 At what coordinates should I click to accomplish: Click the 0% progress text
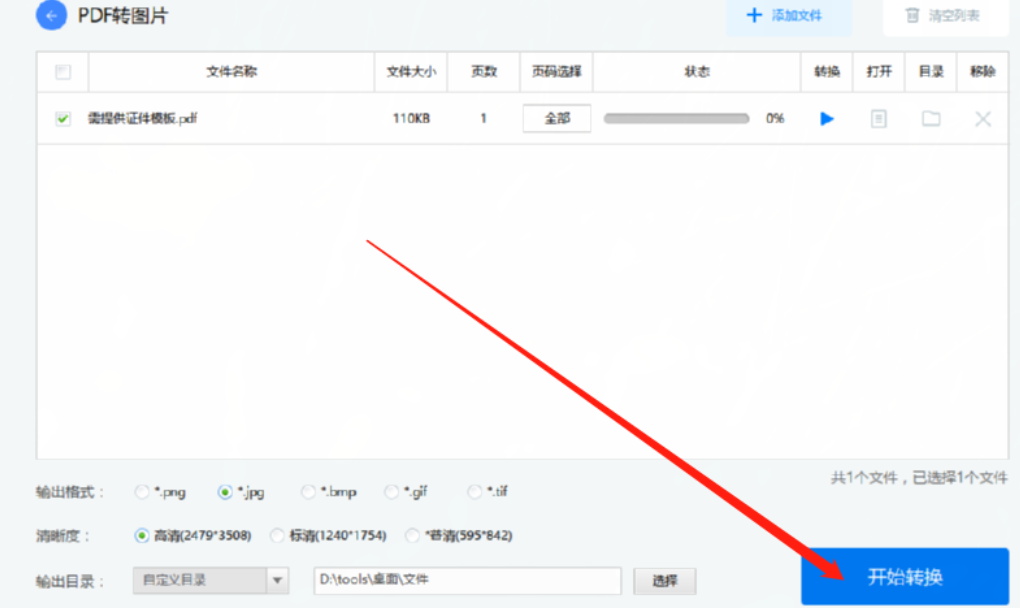(x=775, y=118)
